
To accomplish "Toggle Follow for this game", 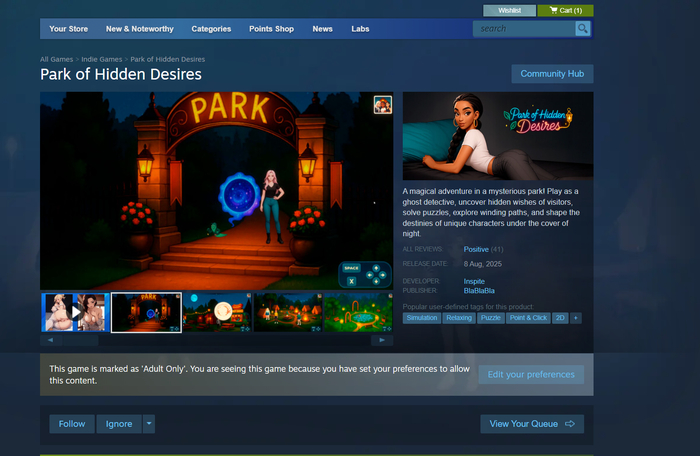I will 72,424.
